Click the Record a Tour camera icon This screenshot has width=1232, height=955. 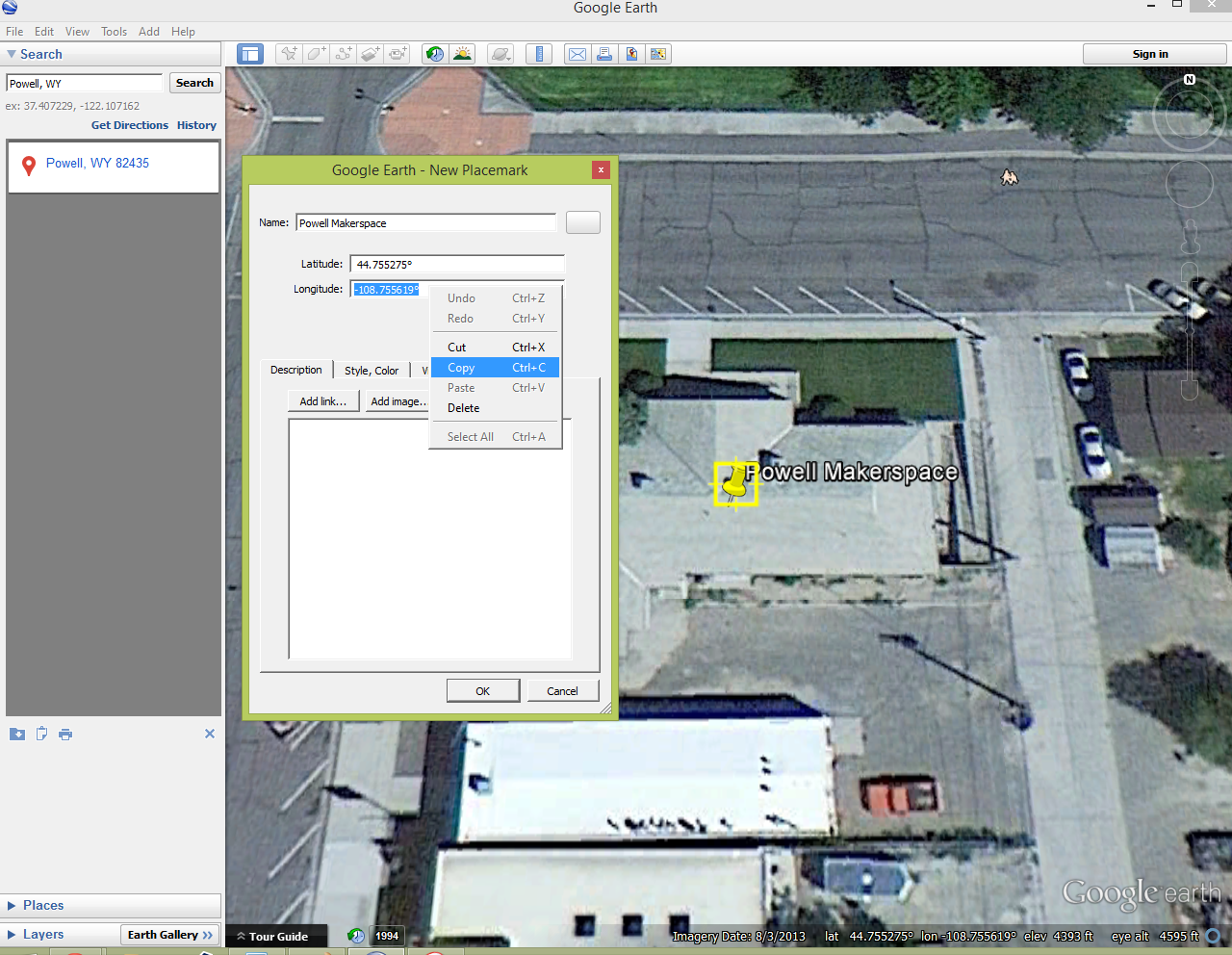[x=398, y=54]
